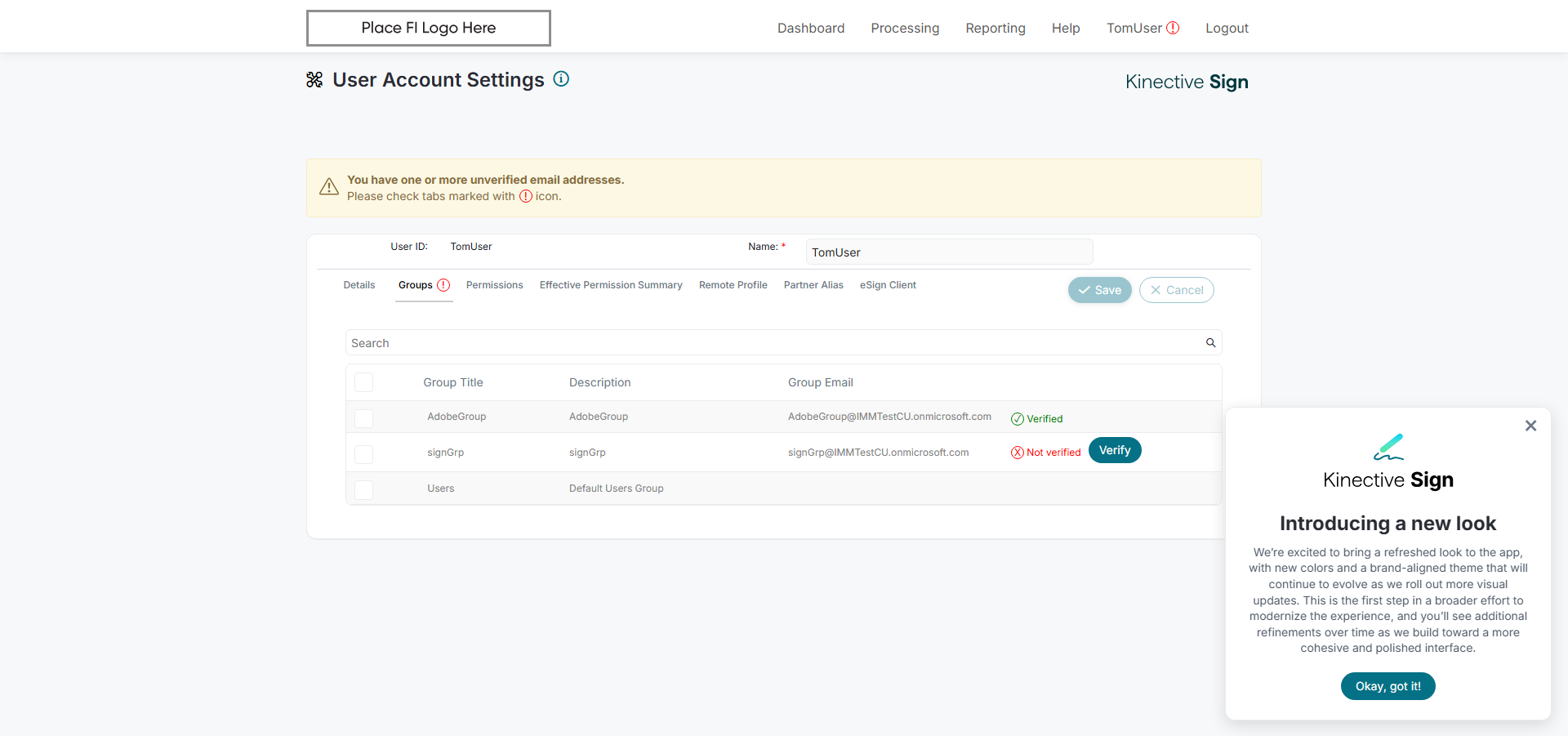Image resolution: width=1568 pixels, height=736 pixels.
Task: Click the Group Title column header
Action: click(453, 382)
